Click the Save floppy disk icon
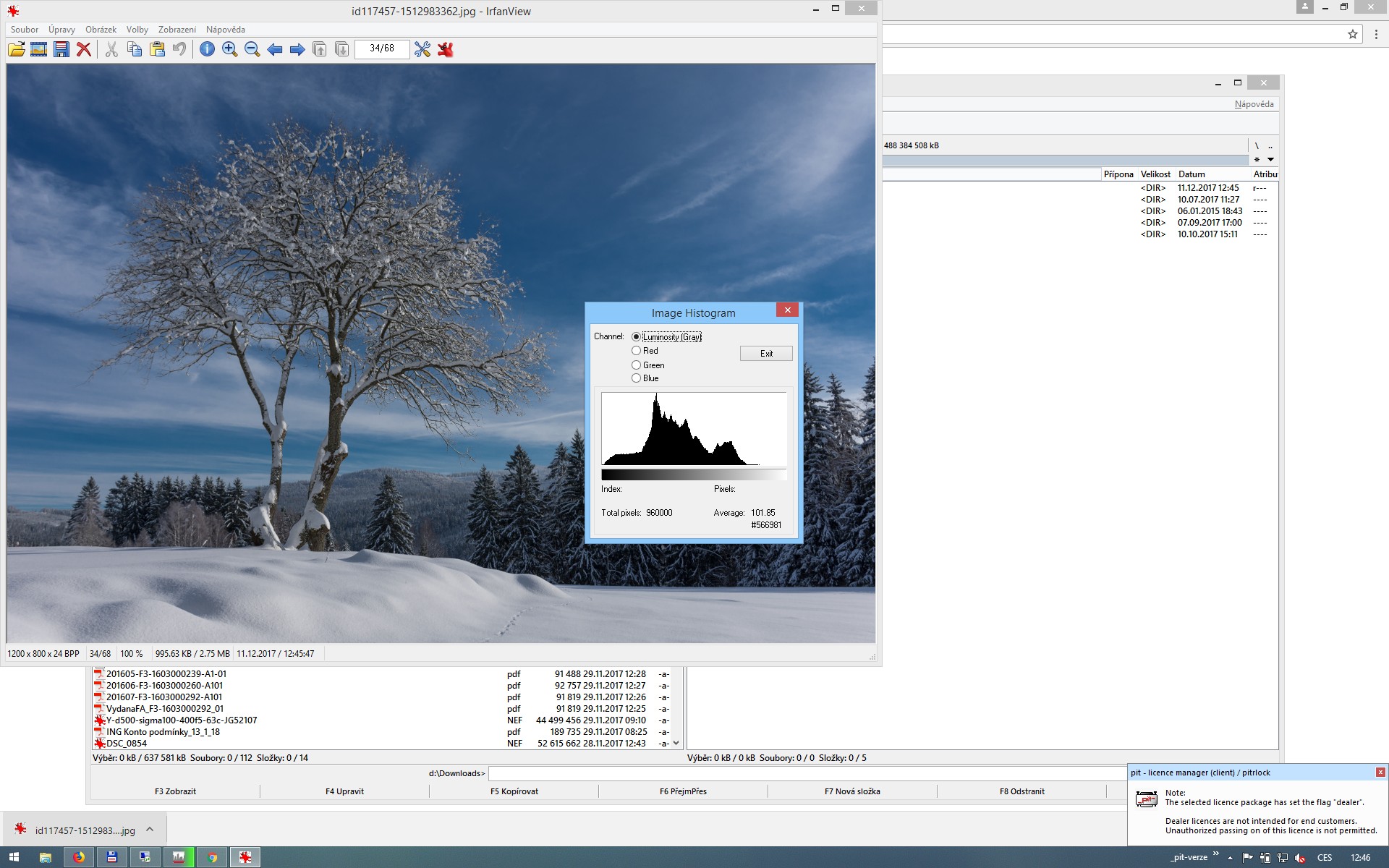 61,49
